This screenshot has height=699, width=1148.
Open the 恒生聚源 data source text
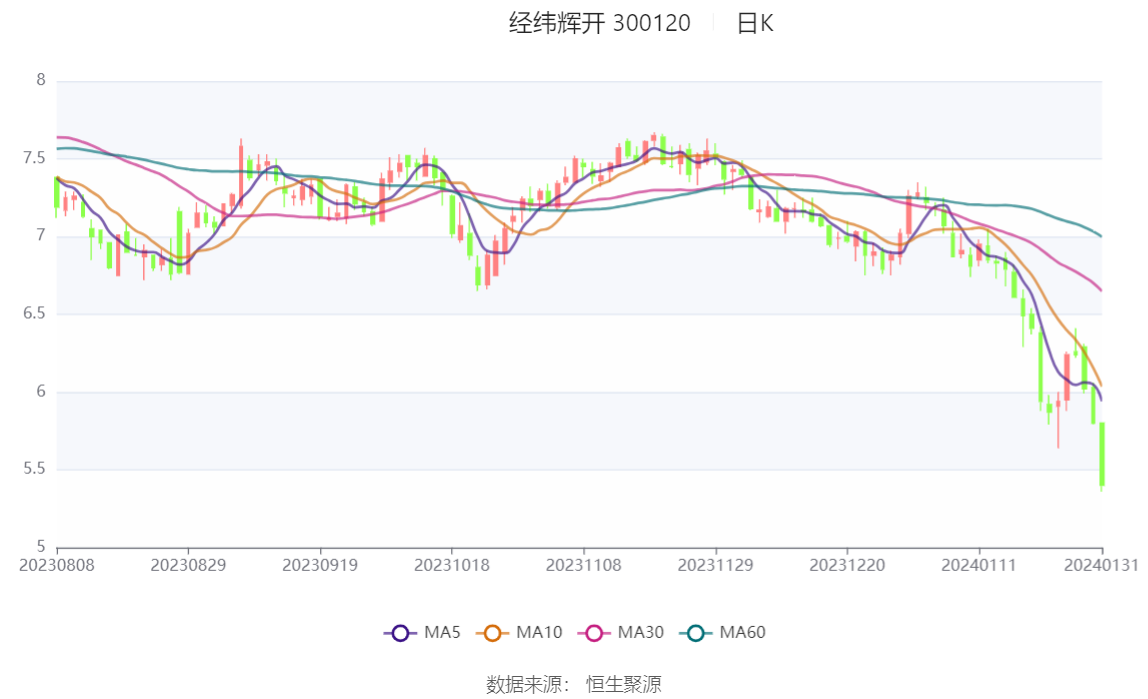tap(623, 684)
